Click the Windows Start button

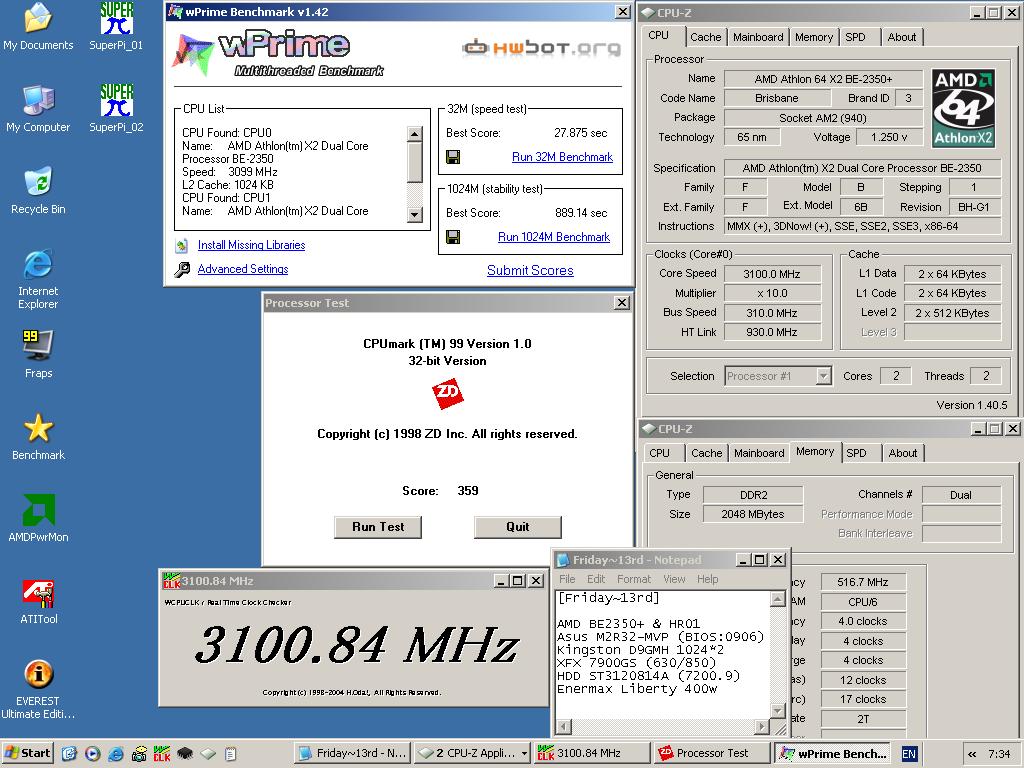click(27, 754)
